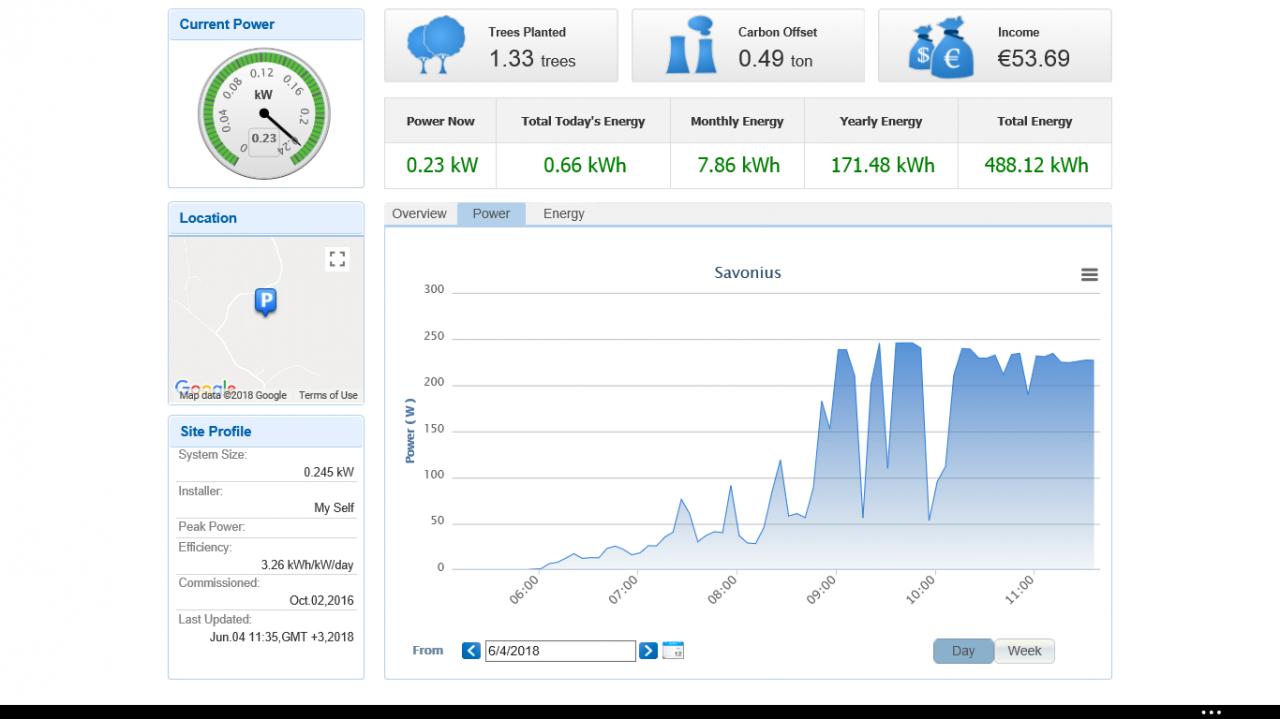Click the Savonius chart title
1280x719 pixels.
[x=748, y=273]
